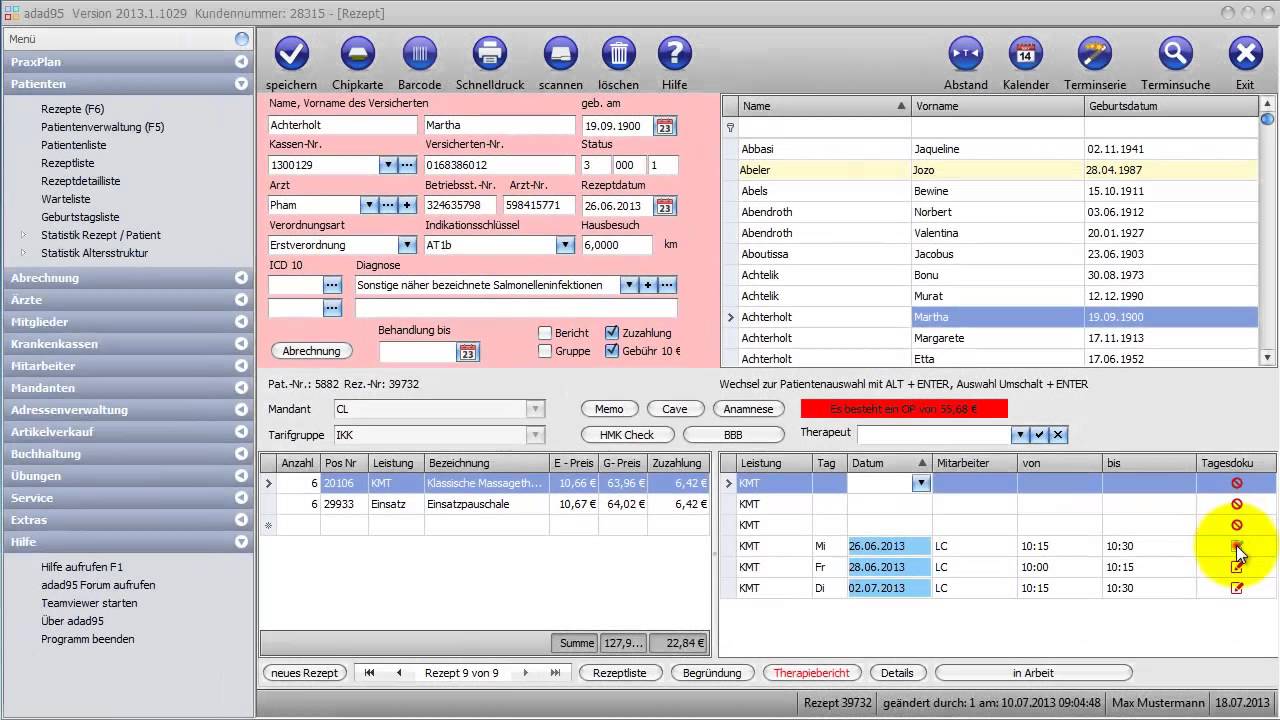Expand the Indikationsschlüssel dropdown
Screen dimensions: 1280x720
pyautogui.click(x=565, y=245)
